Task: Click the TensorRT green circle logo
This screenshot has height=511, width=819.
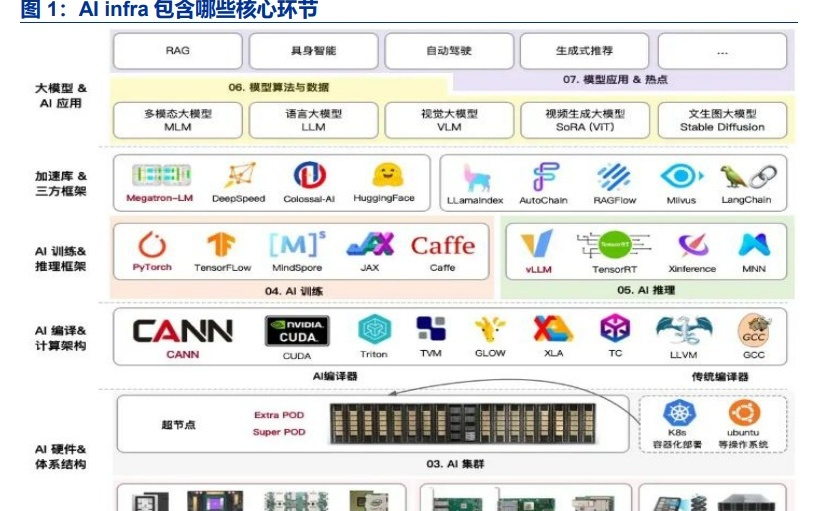Action: pos(614,245)
